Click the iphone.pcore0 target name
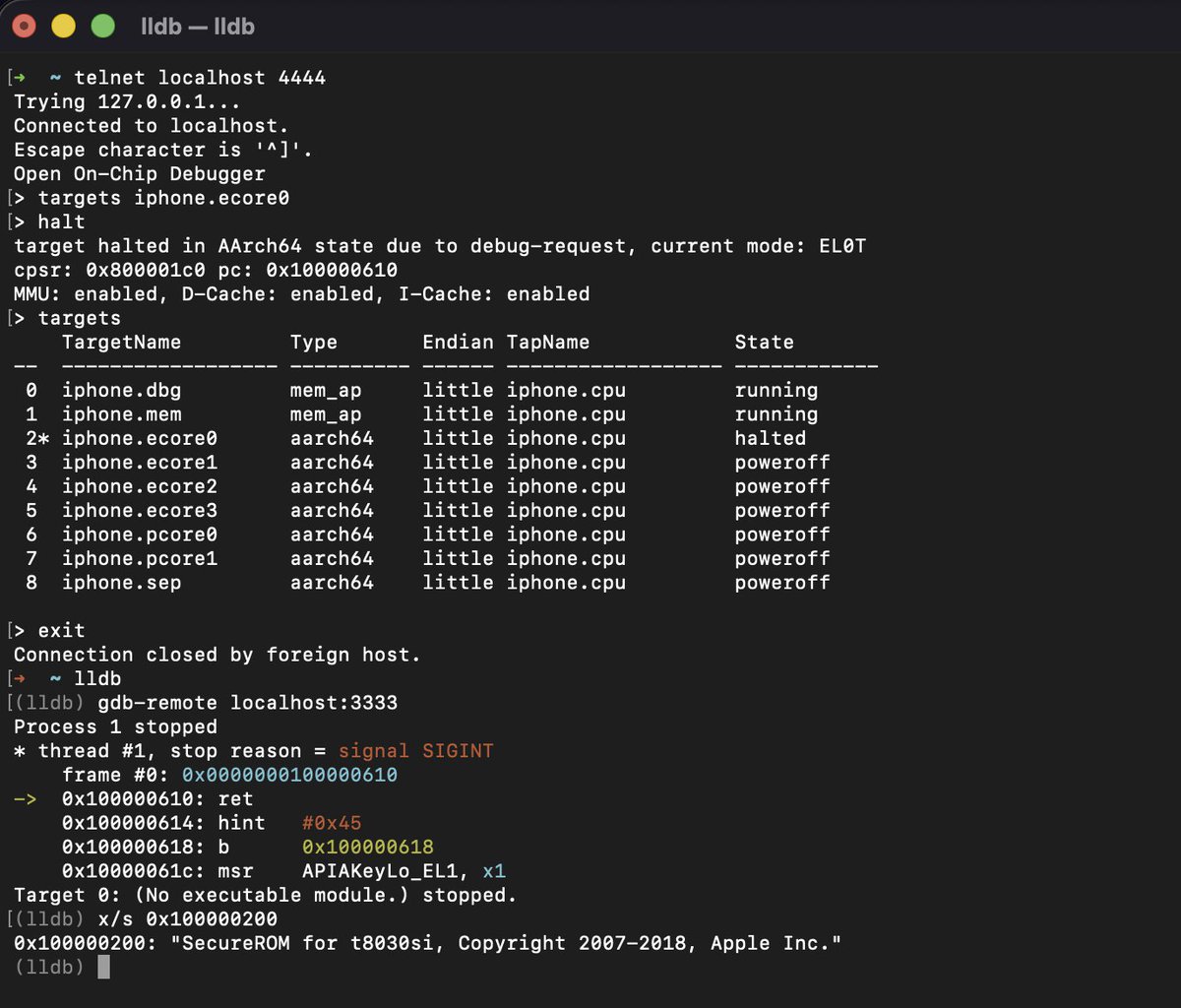The height and width of the screenshot is (1008, 1181). 140,535
